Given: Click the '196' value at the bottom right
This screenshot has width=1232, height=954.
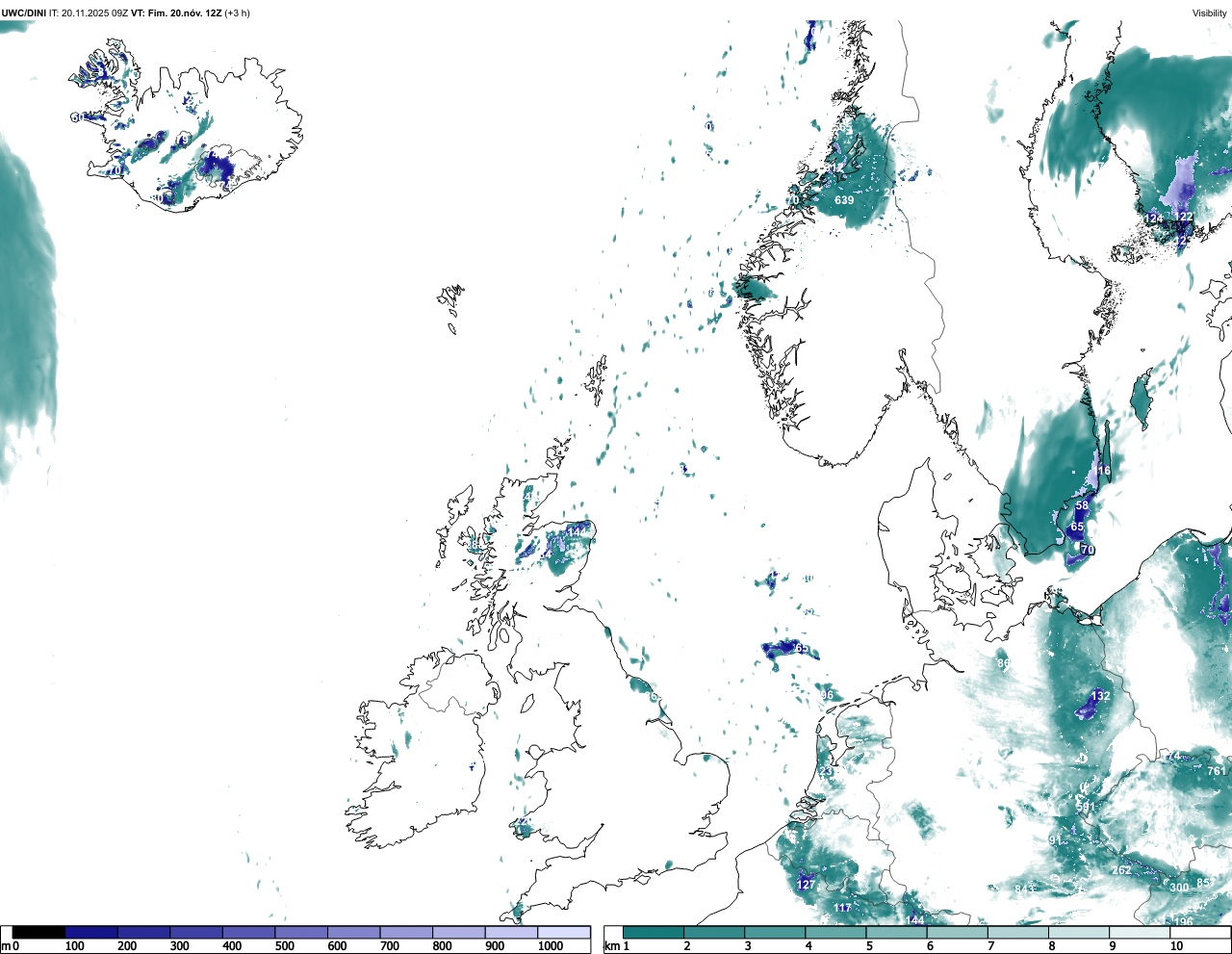Looking at the screenshot, I should click(x=1183, y=921).
